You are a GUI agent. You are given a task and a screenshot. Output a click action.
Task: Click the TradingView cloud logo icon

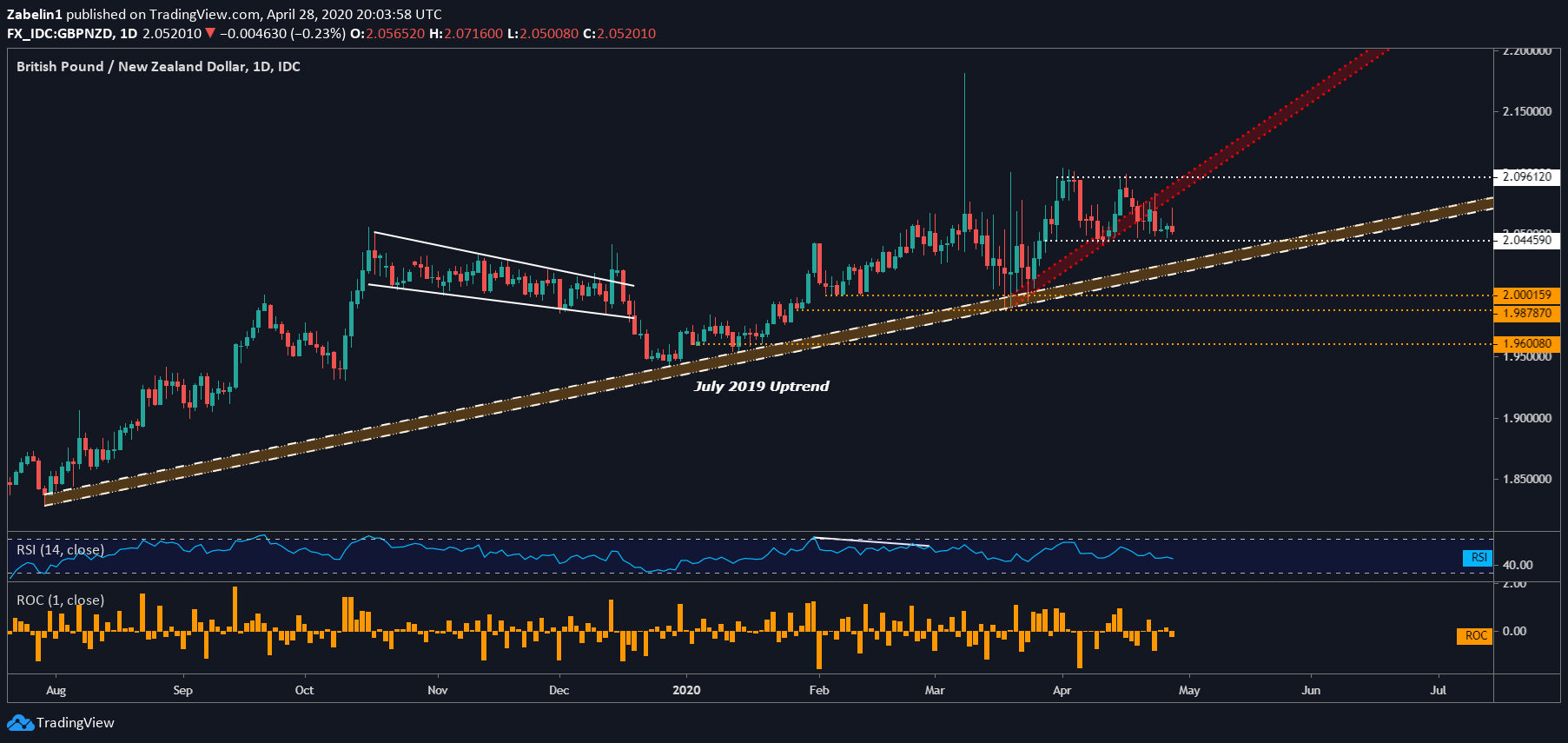point(20,723)
